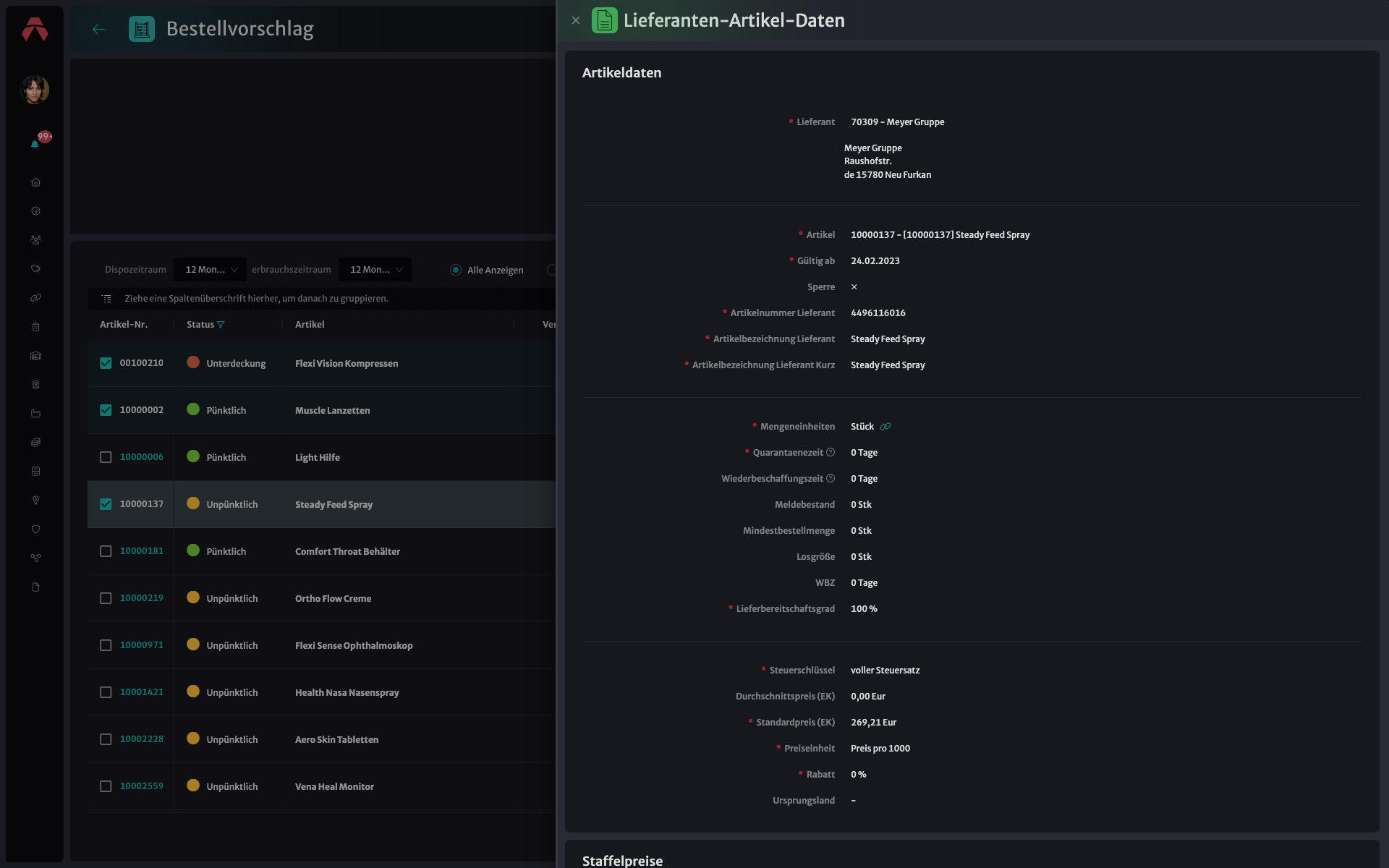This screenshot has width=1389, height=868.
Task: Sort by the Artikel-Nr. column header
Action: click(124, 325)
